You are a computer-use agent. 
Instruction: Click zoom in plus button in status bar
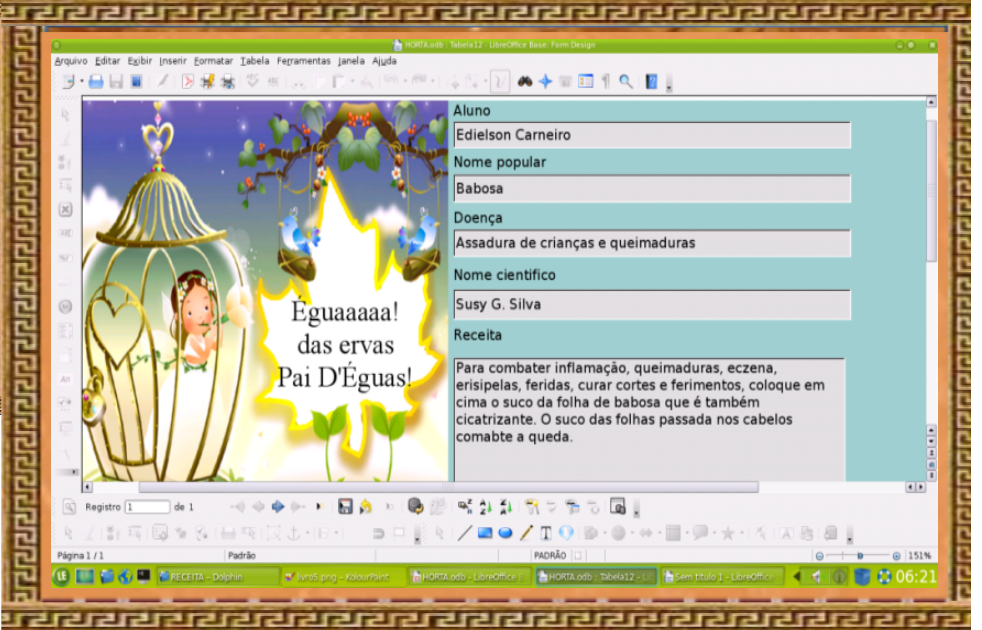(x=896, y=556)
